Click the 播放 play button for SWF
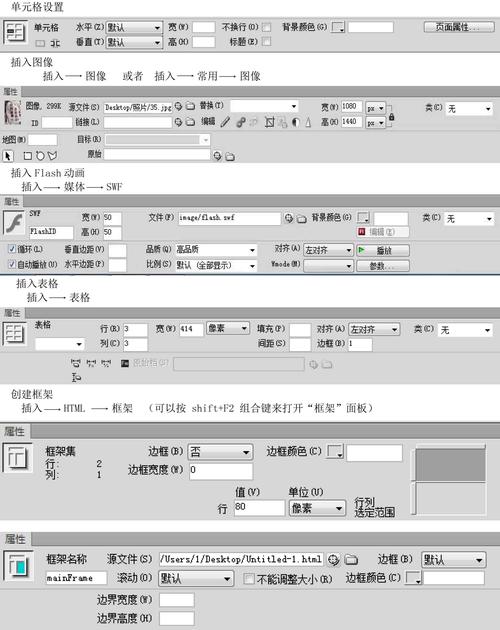The image size is (500, 630). [x=383, y=250]
